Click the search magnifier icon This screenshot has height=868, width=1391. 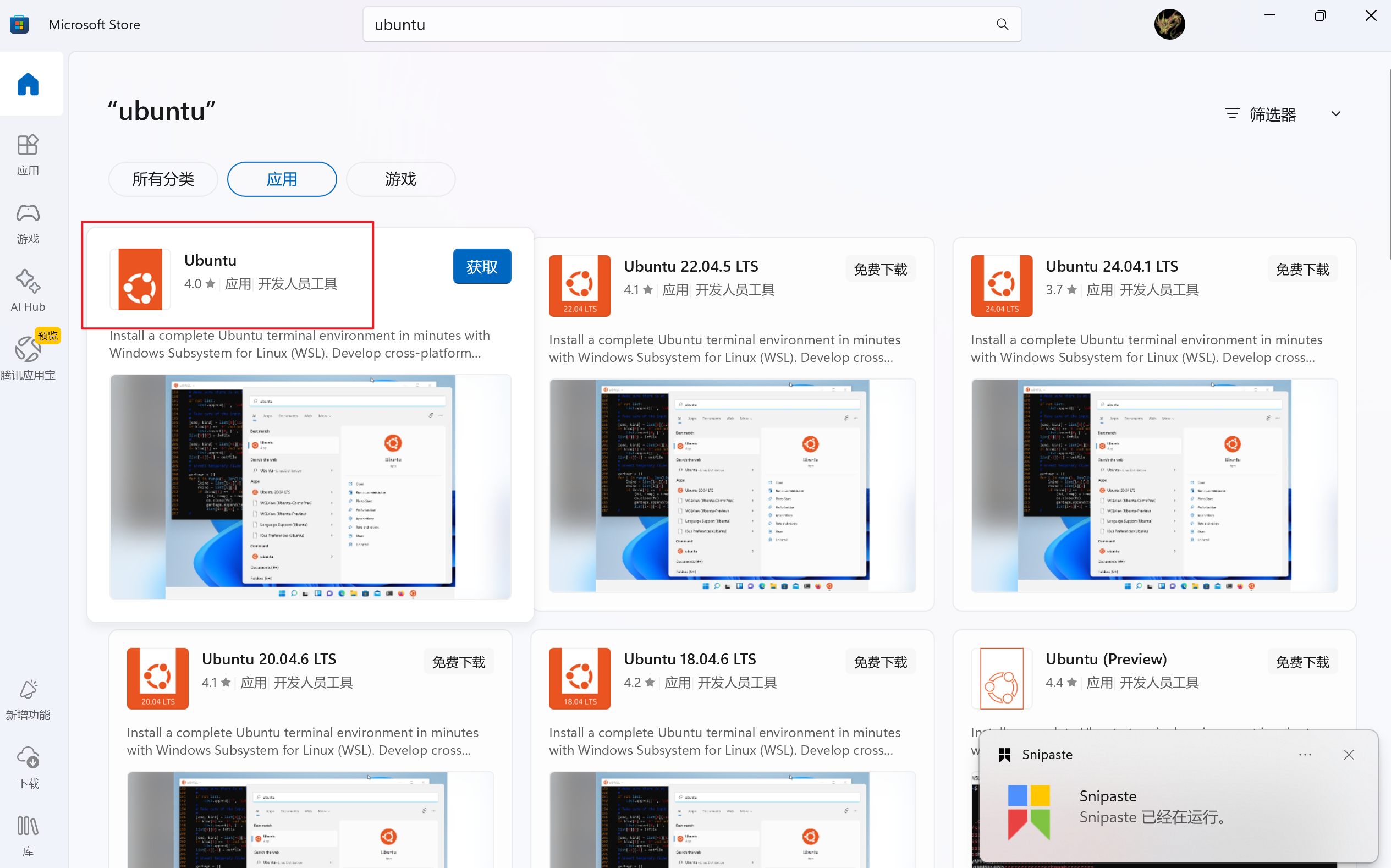click(x=1003, y=24)
